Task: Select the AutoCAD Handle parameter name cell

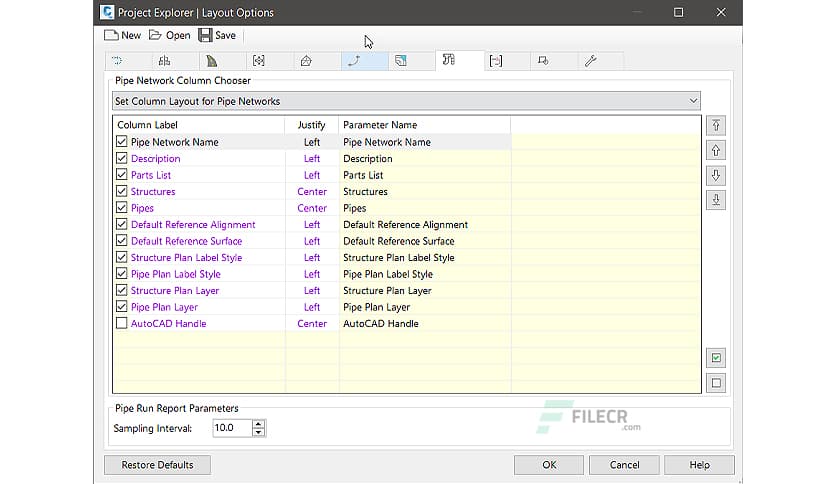Action: (424, 324)
